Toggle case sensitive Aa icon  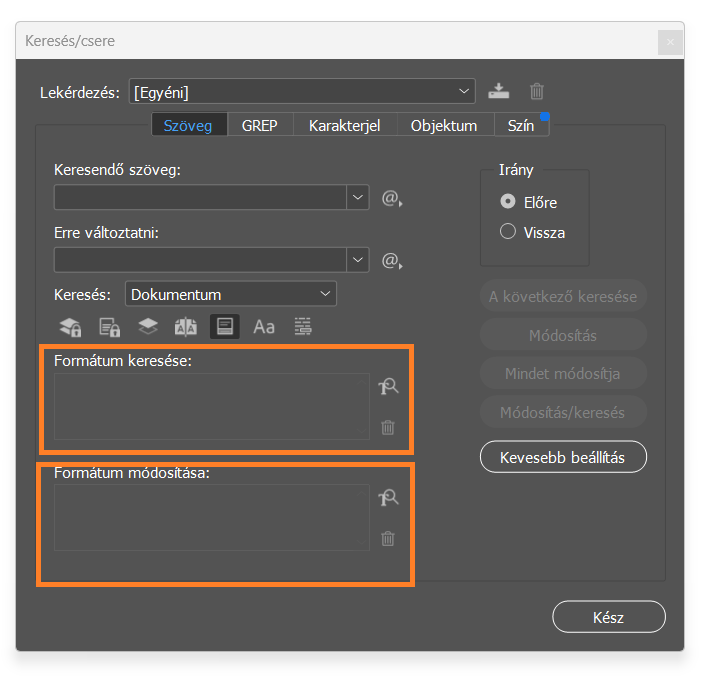(264, 327)
